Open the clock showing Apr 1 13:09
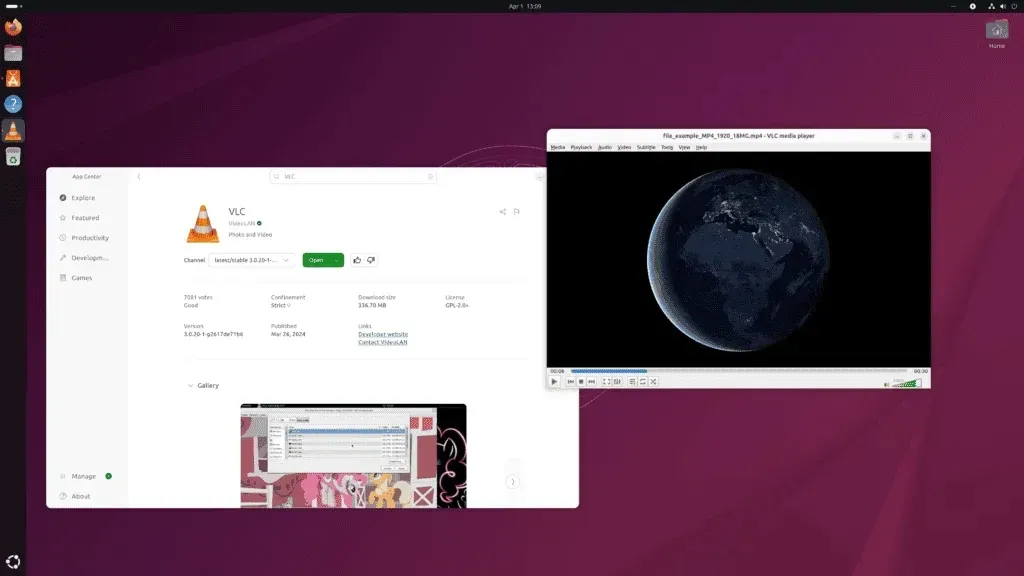 click(x=525, y=7)
